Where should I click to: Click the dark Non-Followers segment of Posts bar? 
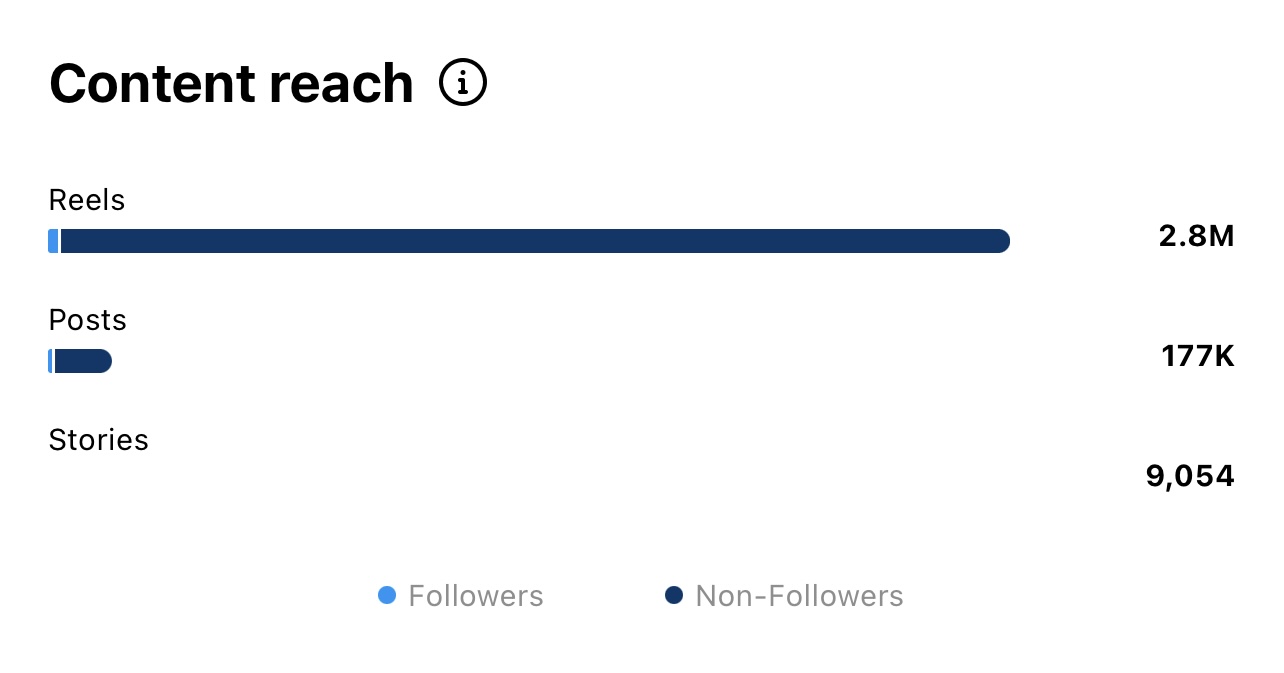pos(80,361)
